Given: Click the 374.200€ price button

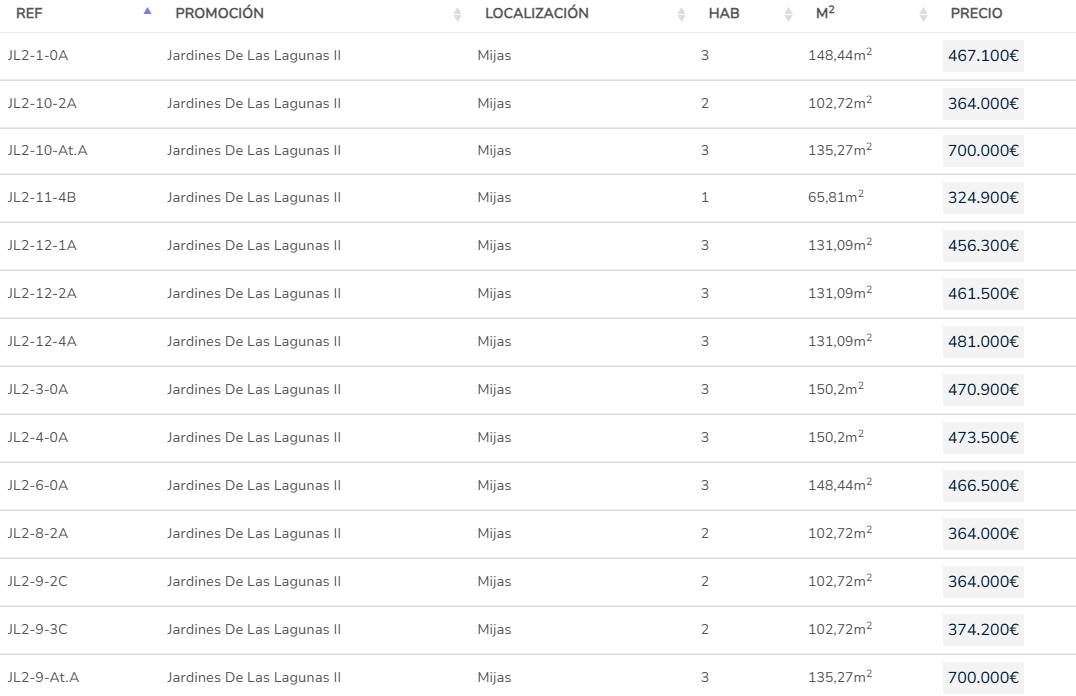Looking at the screenshot, I should click(983, 629).
